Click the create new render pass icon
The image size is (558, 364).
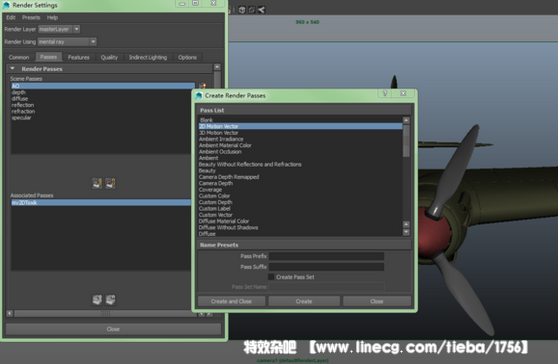click(202, 86)
